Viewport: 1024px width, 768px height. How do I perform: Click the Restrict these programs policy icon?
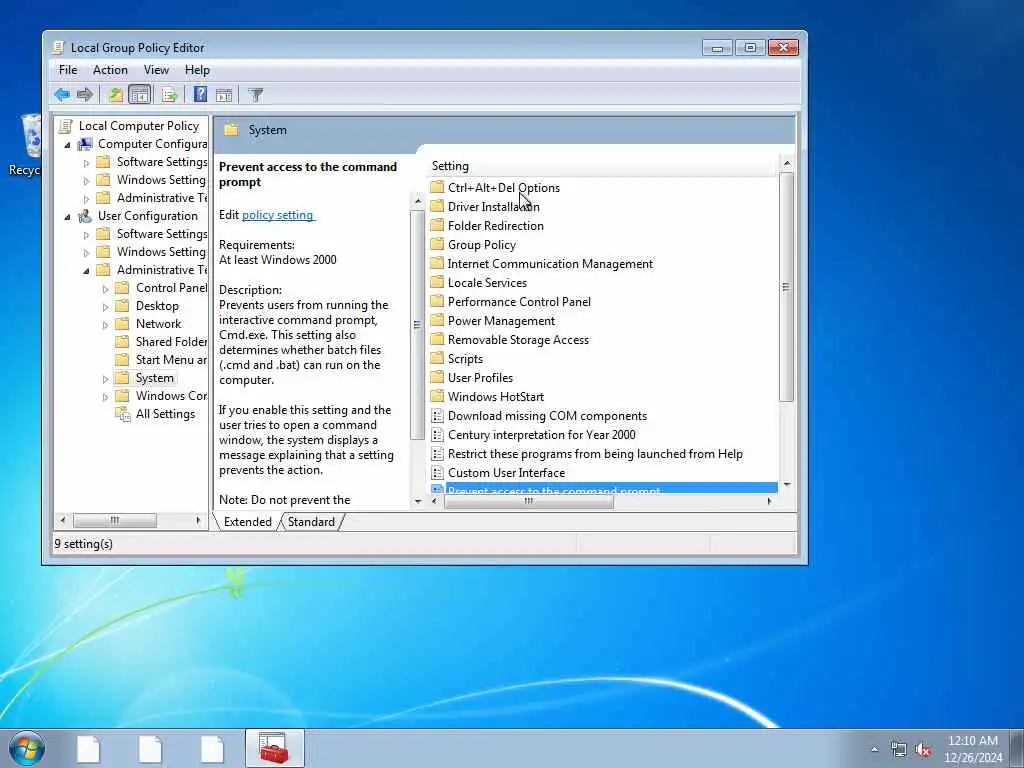(438, 454)
